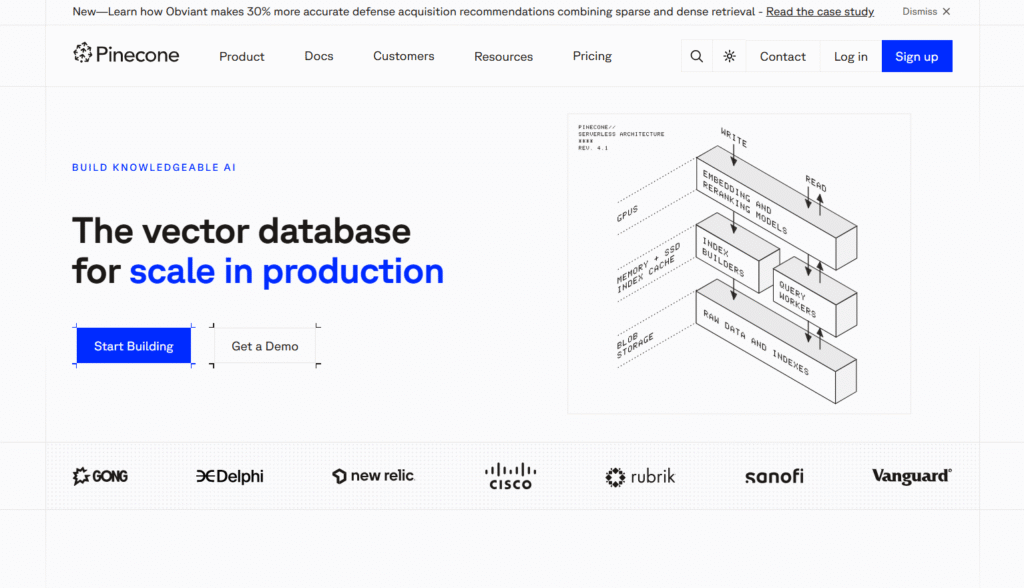This screenshot has width=1024, height=588.
Task: Click the 'scale in production' headline text
Action: click(x=287, y=271)
